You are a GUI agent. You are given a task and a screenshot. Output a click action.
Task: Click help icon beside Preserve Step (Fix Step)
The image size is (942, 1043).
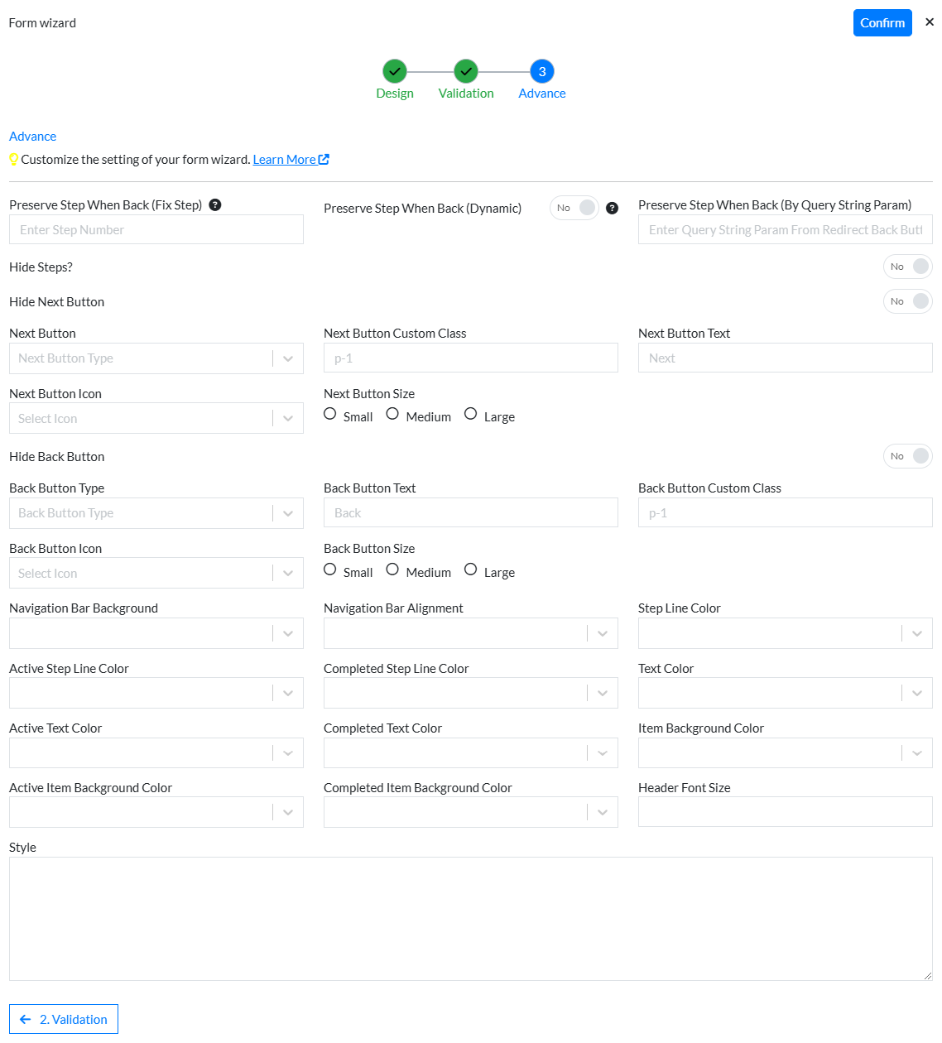tap(215, 205)
